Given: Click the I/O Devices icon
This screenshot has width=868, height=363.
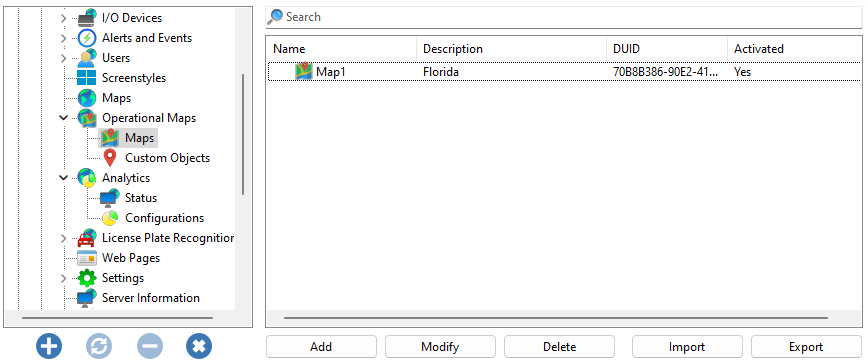Looking at the screenshot, I should [x=87, y=18].
